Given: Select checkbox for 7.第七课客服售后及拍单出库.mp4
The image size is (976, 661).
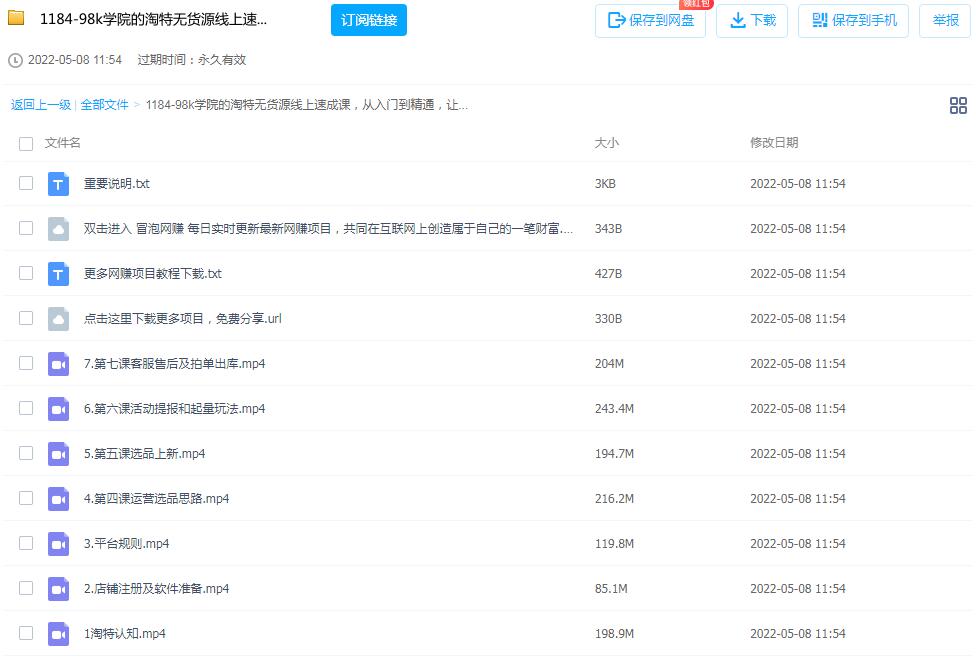Looking at the screenshot, I should coord(26,363).
